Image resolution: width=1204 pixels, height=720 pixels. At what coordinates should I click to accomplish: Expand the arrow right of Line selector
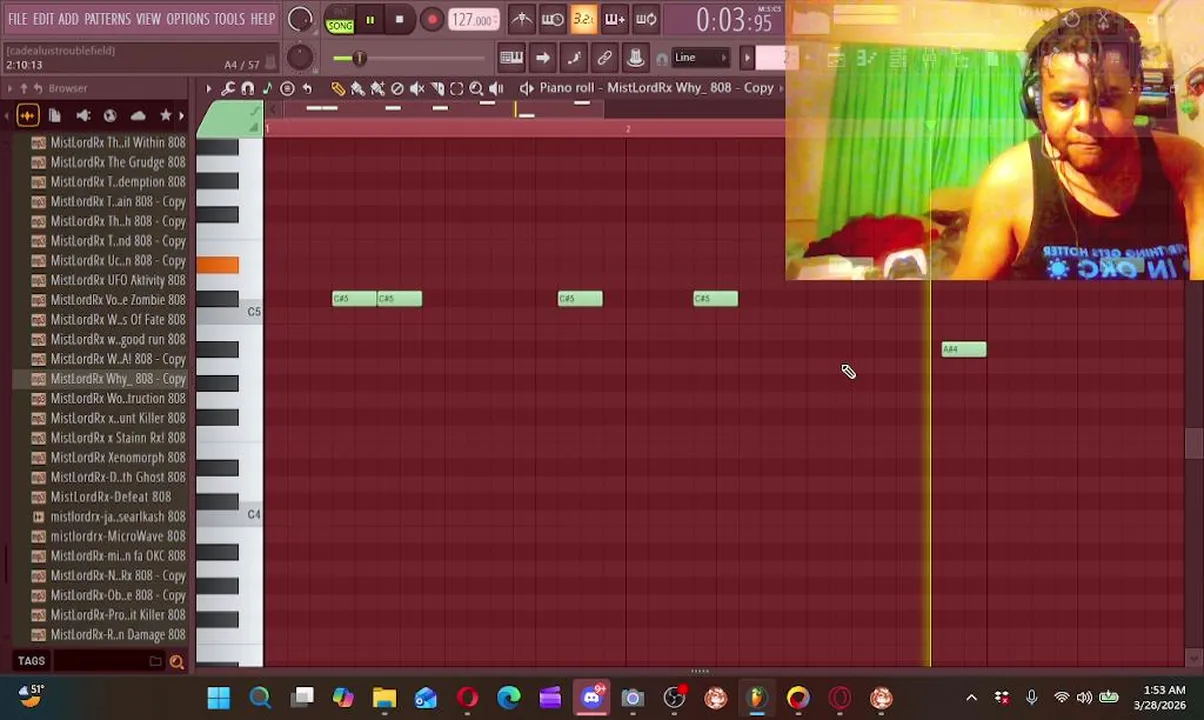pos(747,58)
